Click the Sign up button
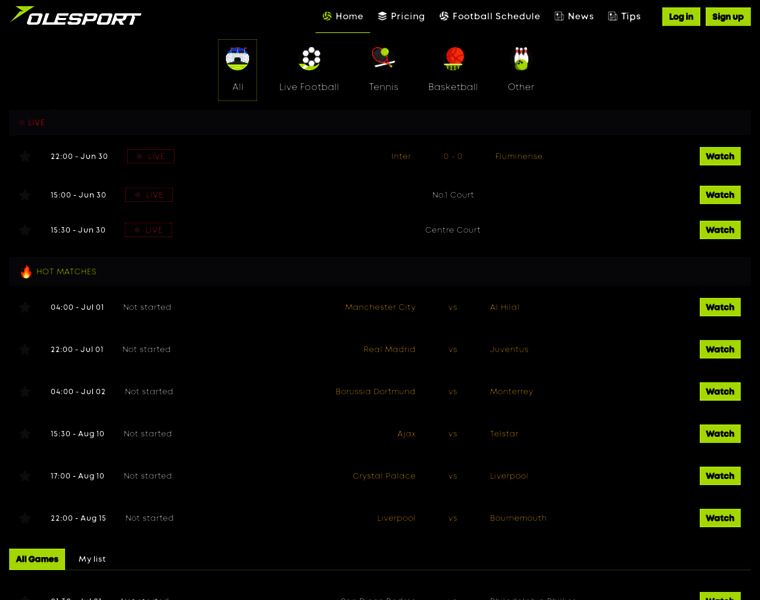Screen dimensions: 760x600 728,17
